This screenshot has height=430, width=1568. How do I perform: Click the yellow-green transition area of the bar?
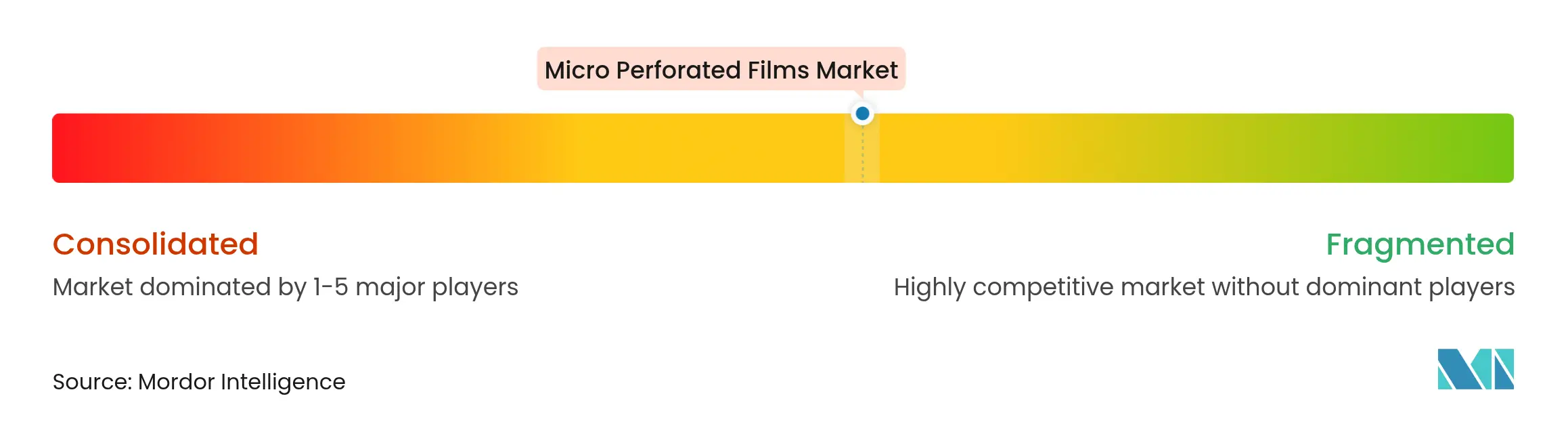point(1150,148)
